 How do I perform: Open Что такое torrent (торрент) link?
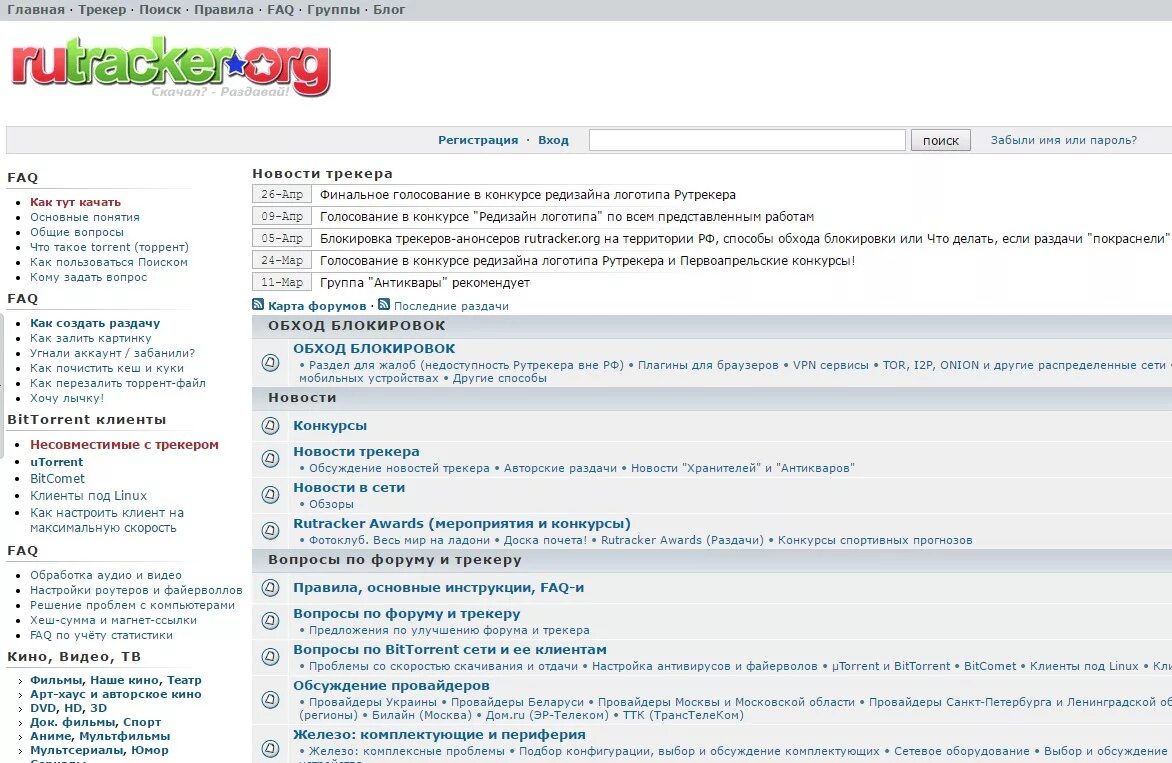click(x=109, y=247)
